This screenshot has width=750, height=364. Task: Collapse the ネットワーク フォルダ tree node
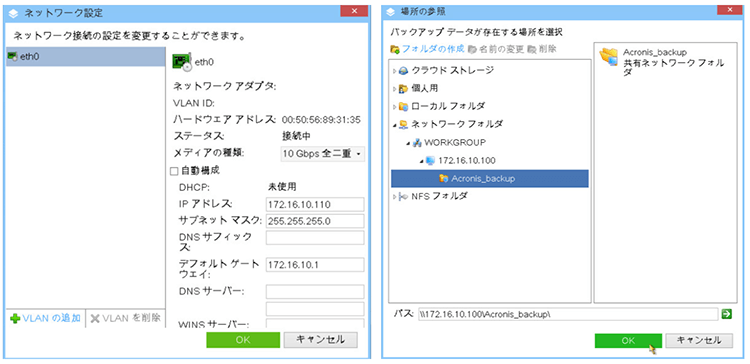(x=395, y=125)
